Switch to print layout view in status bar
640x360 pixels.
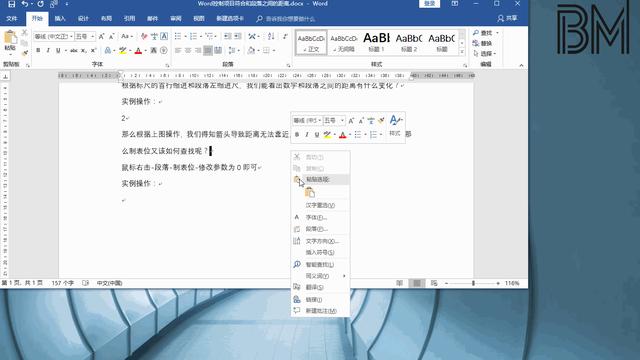(x=417, y=283)
